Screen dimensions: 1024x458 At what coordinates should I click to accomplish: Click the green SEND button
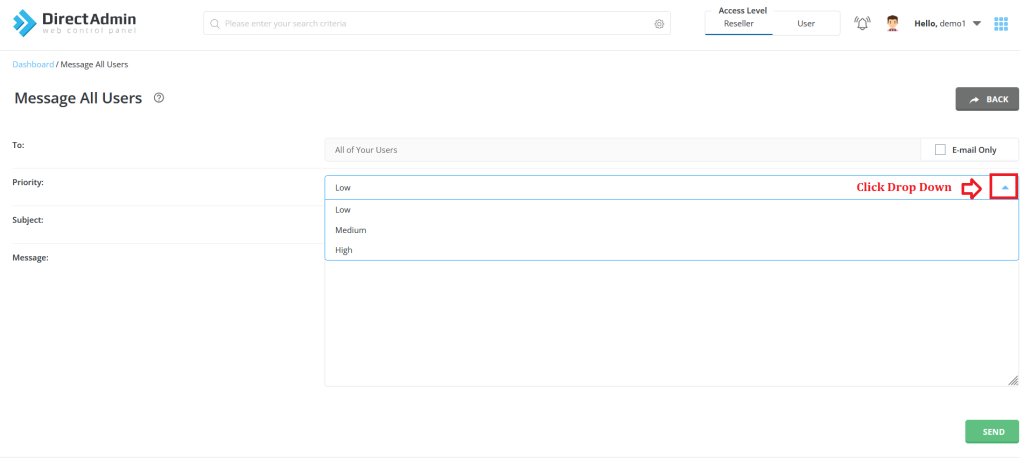[992, 432]
